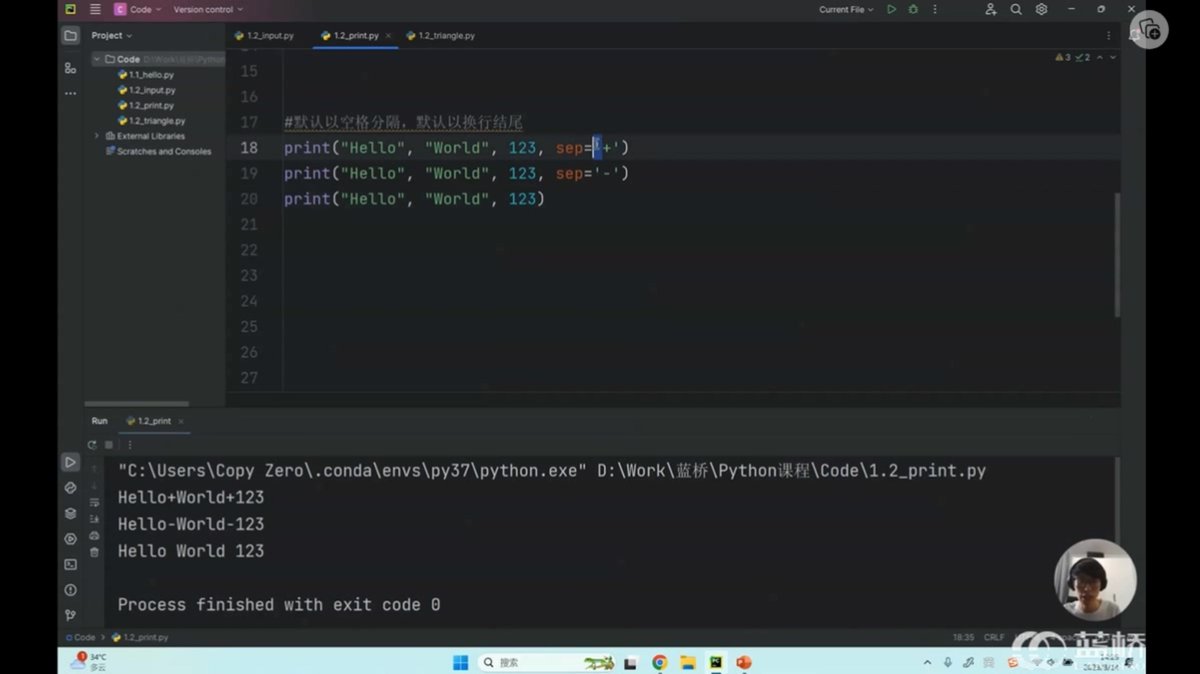Toggle Project tool window folder icon
The image size is (1200, 674).
70,35
